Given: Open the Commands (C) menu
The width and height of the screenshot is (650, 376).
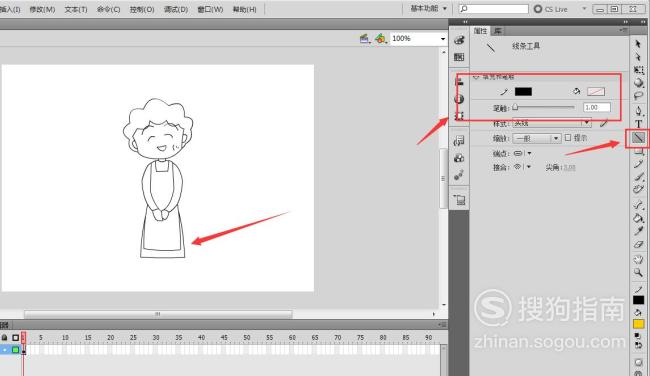Looking at the screenshot, I should tap(109, 9).
